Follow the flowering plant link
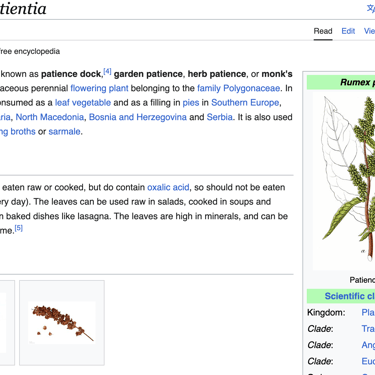This screenshot has width=375, height=375. click(99, 88)
